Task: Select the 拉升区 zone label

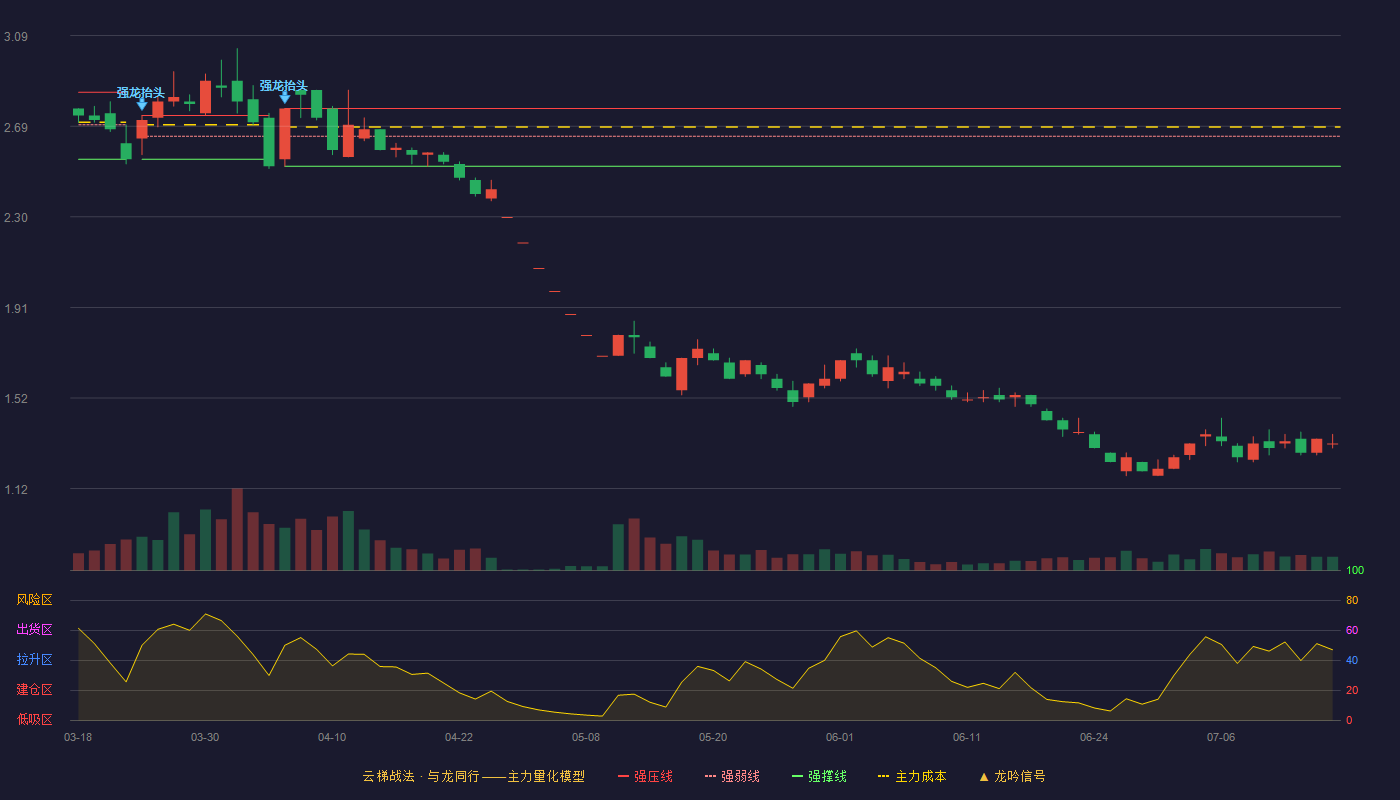Action: [x=34, y=660]
